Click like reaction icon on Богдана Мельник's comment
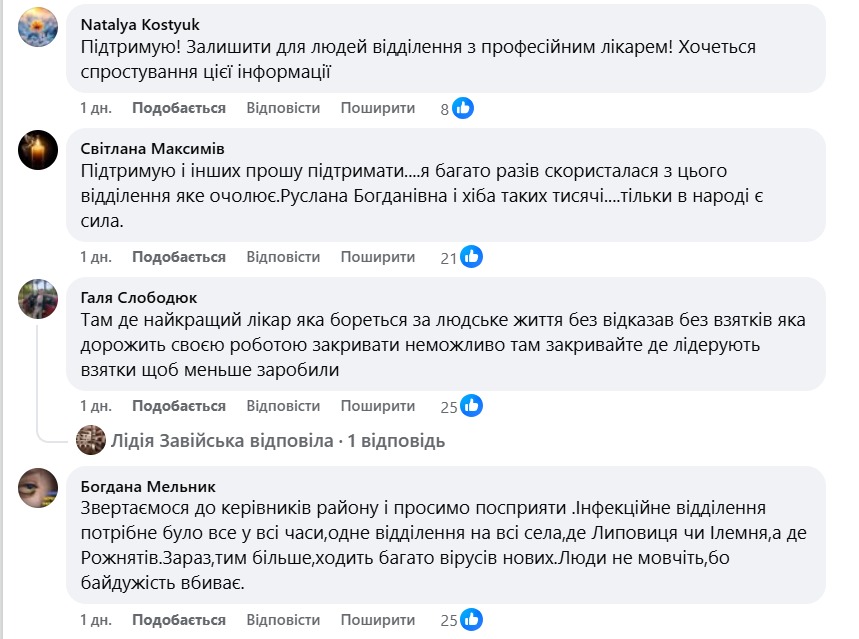859x639 pixels. coord(472,619)
